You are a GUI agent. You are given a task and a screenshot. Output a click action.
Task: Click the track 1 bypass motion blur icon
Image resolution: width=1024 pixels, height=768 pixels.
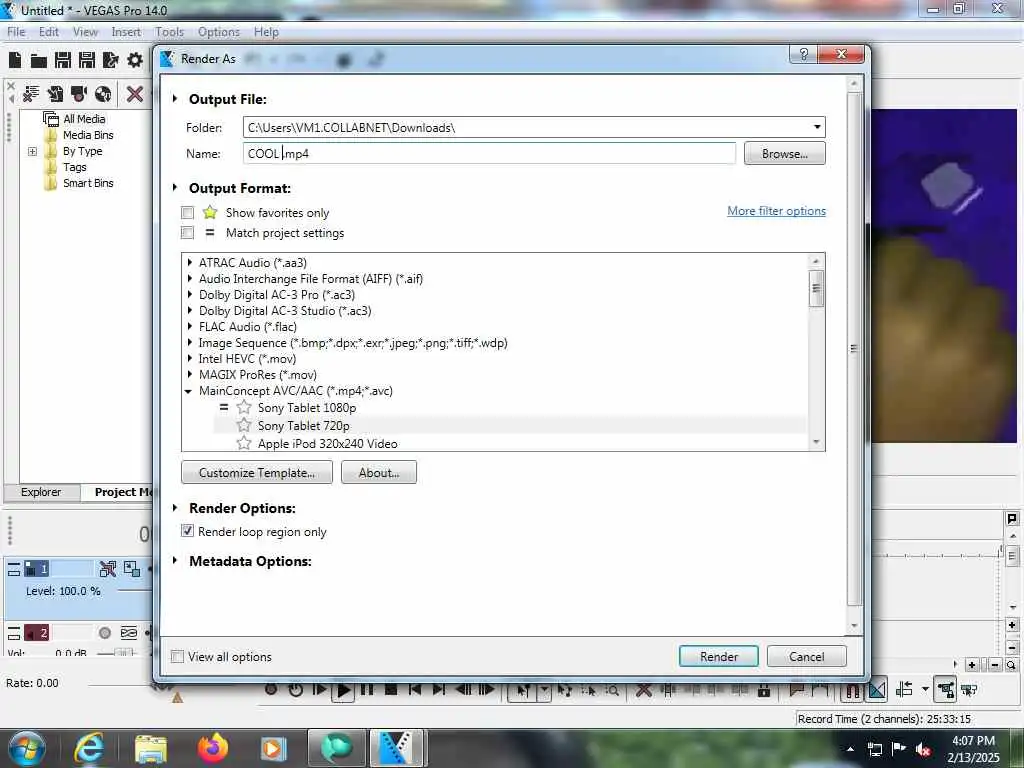(108, 569)
